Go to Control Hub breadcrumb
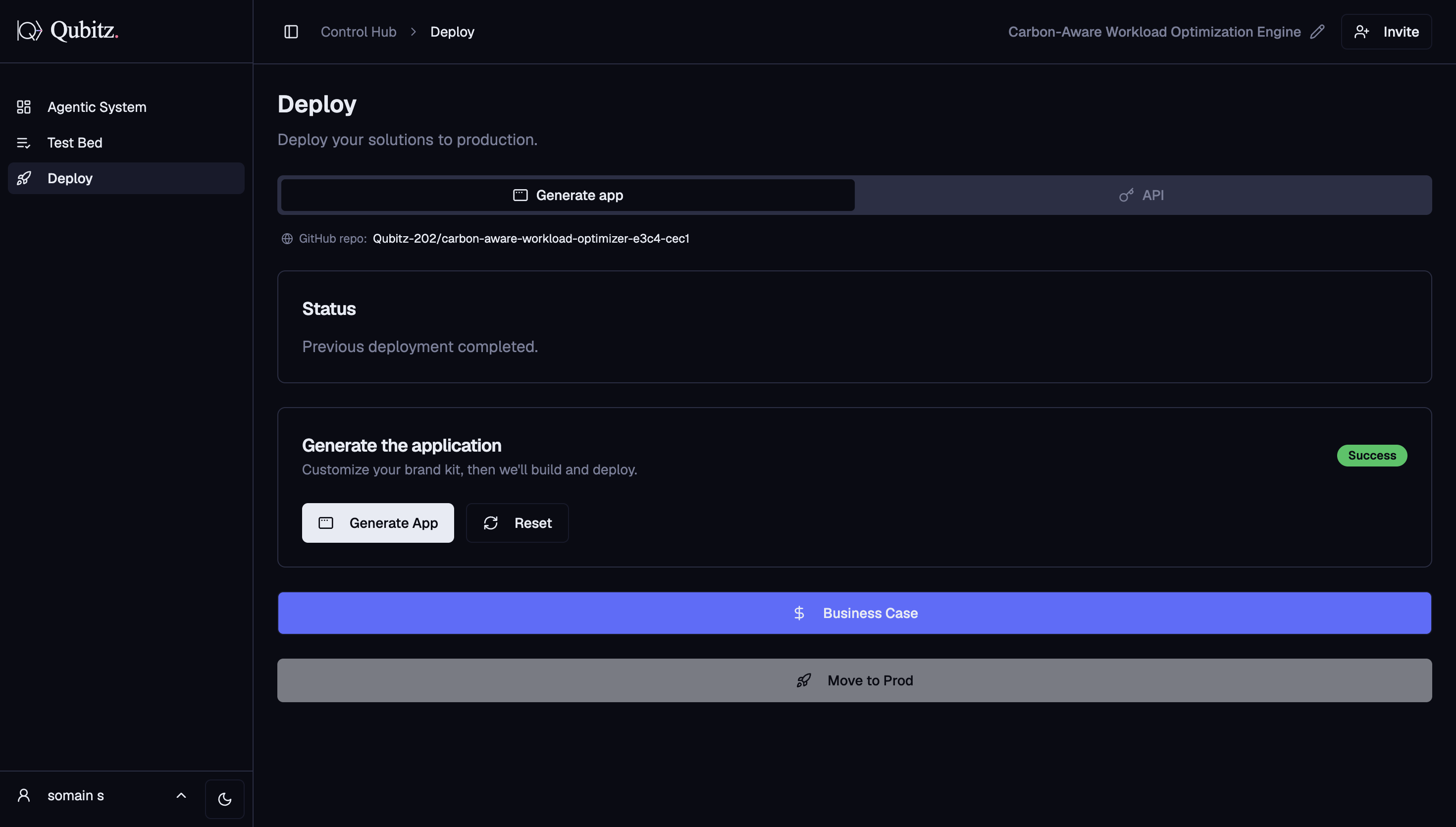 click(x=359, y=32)
